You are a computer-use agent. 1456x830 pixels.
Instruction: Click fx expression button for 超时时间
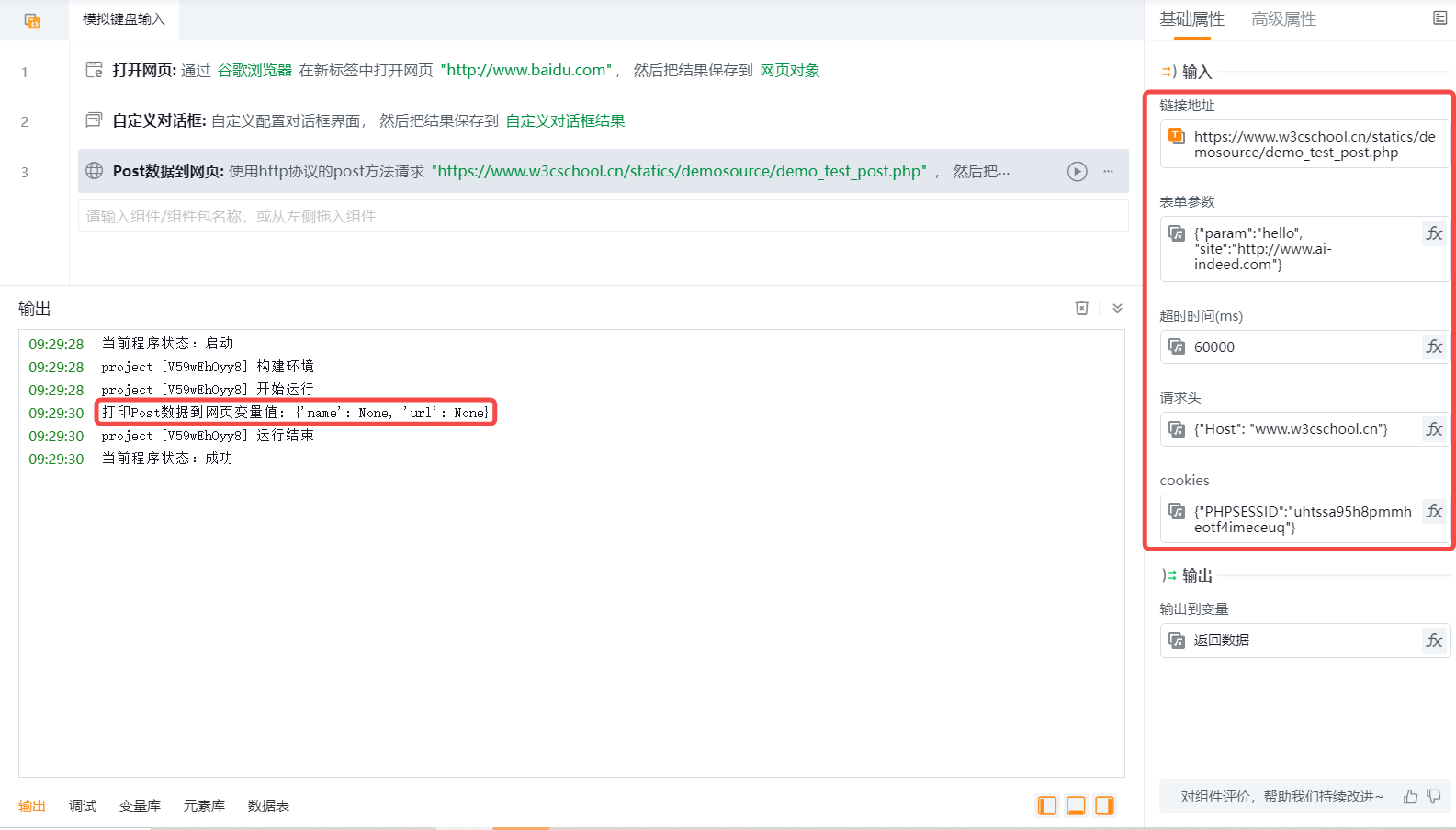pos(1434,347)
